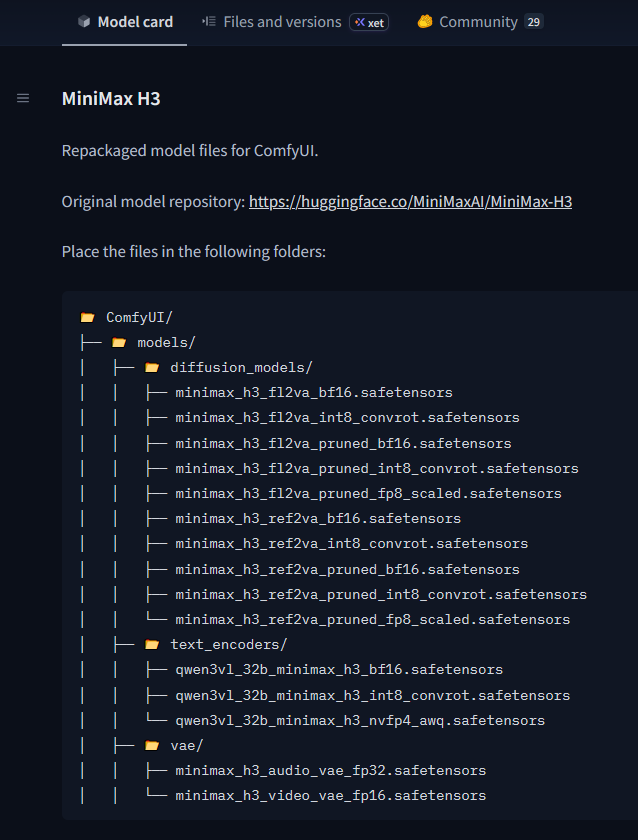Click the 'diffusion_models/' folder text
Viewport: 638px width, 840px height.
pos(242,368)
